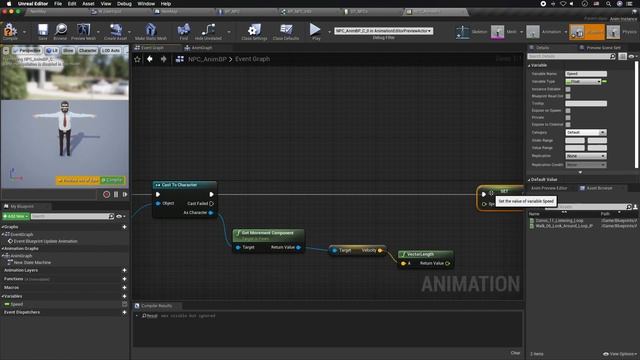
Task: Toggle Expose on Spawn checkbox
Action: [568, 111]
